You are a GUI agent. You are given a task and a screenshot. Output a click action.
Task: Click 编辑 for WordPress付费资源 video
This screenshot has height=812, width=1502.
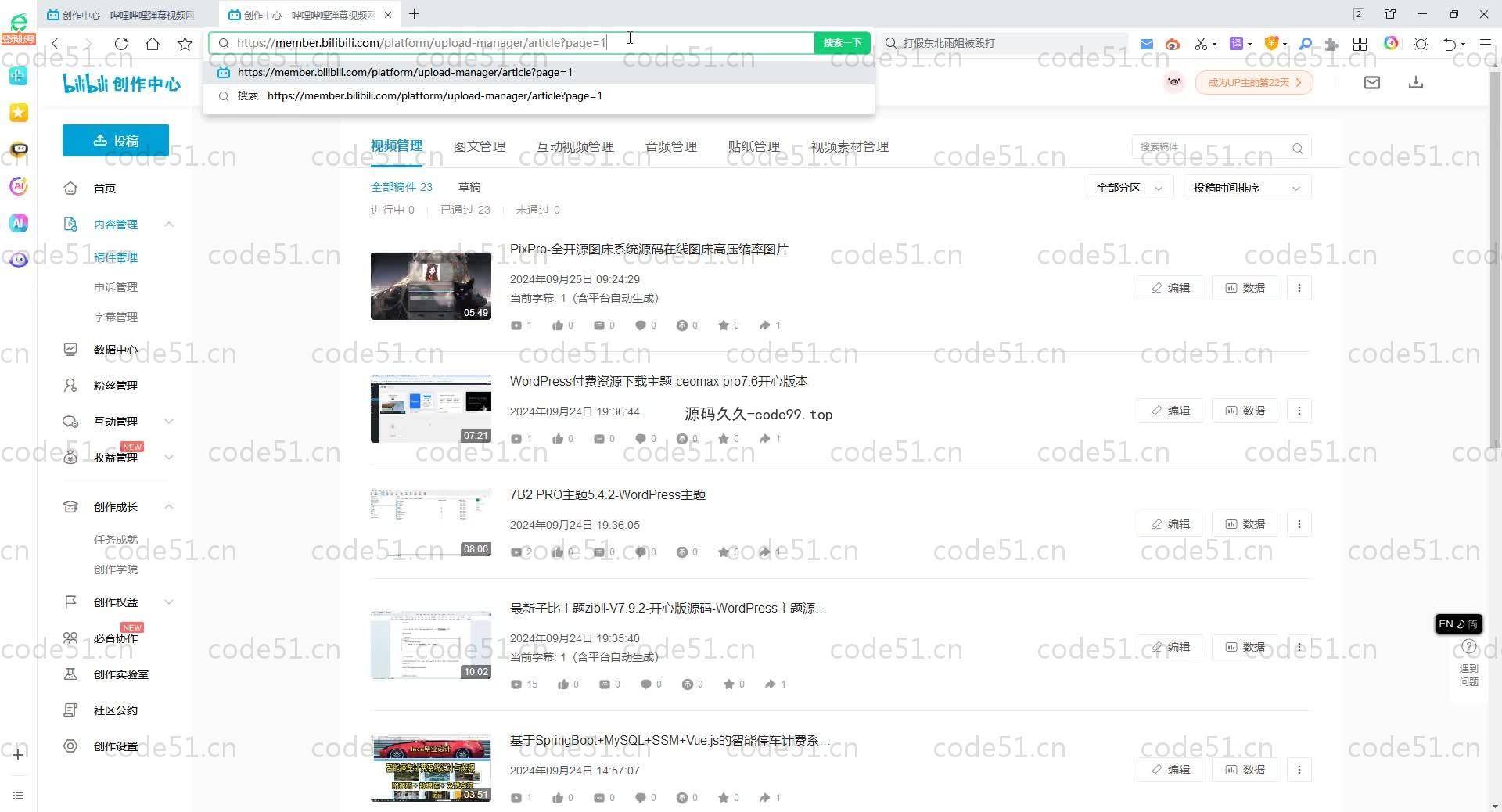pos(1170,411)
